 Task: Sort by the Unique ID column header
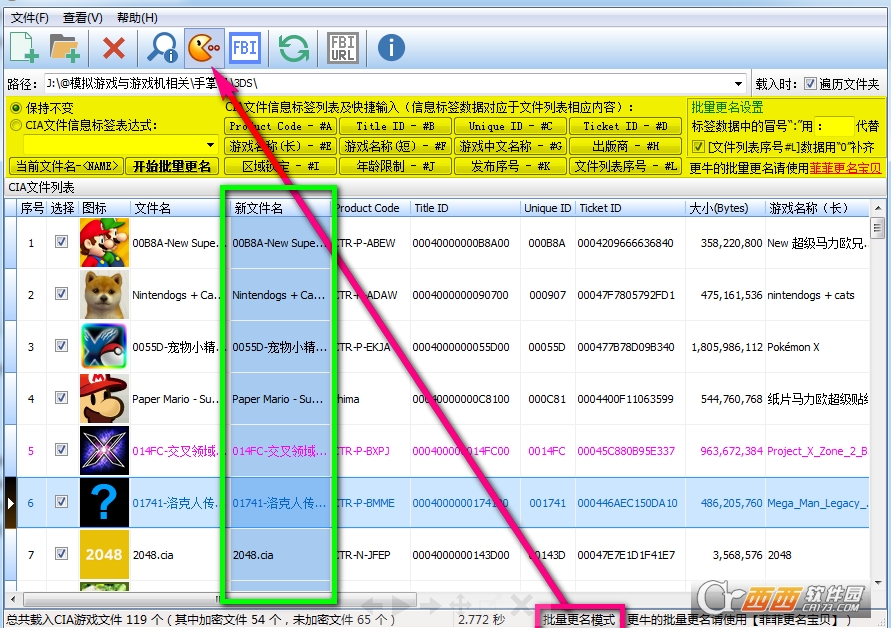[x=547, y=208]
